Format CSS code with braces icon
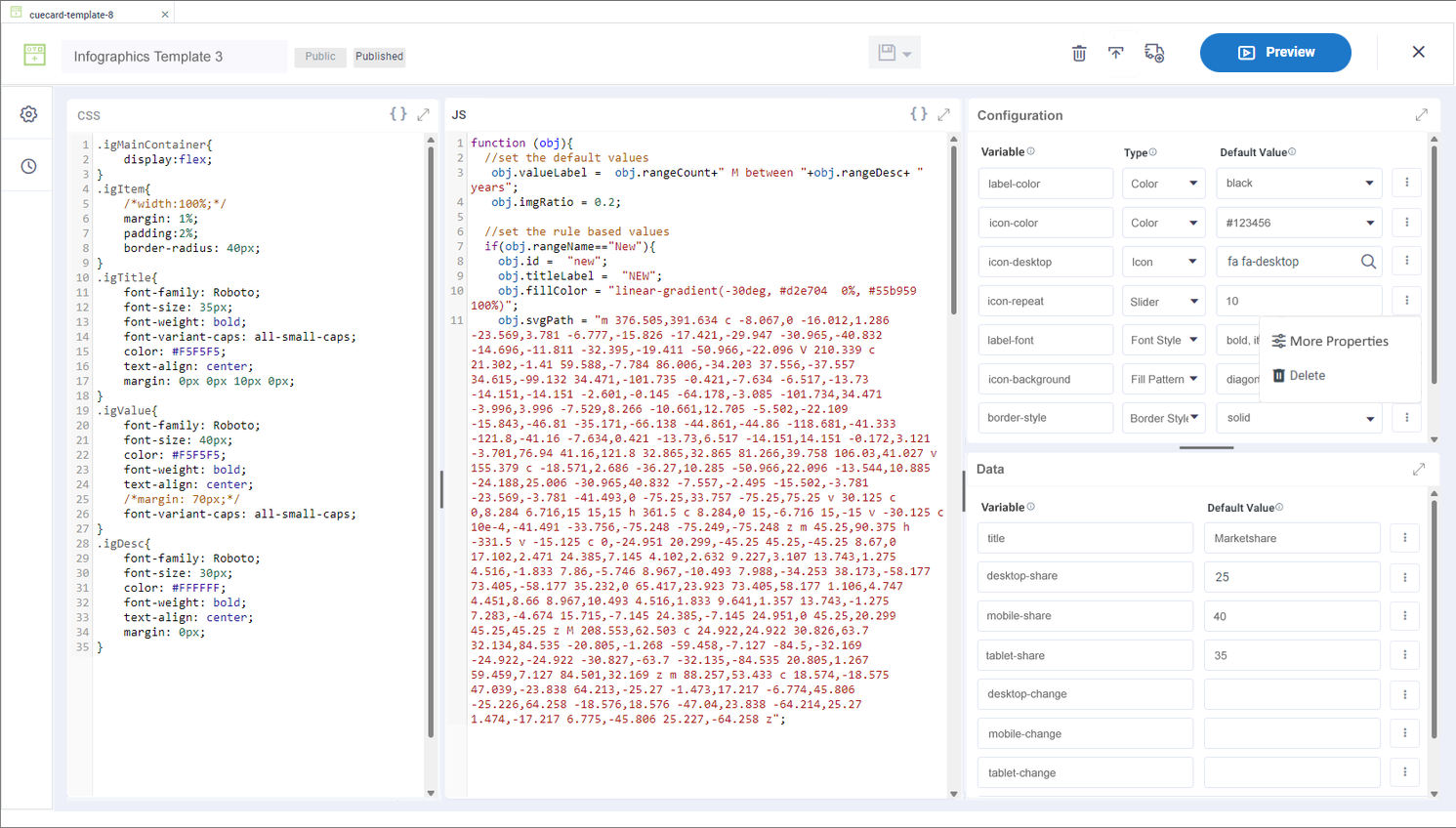Image resolution: width=1456 pixels, height=828 pixels. click(x=397, y=114)
